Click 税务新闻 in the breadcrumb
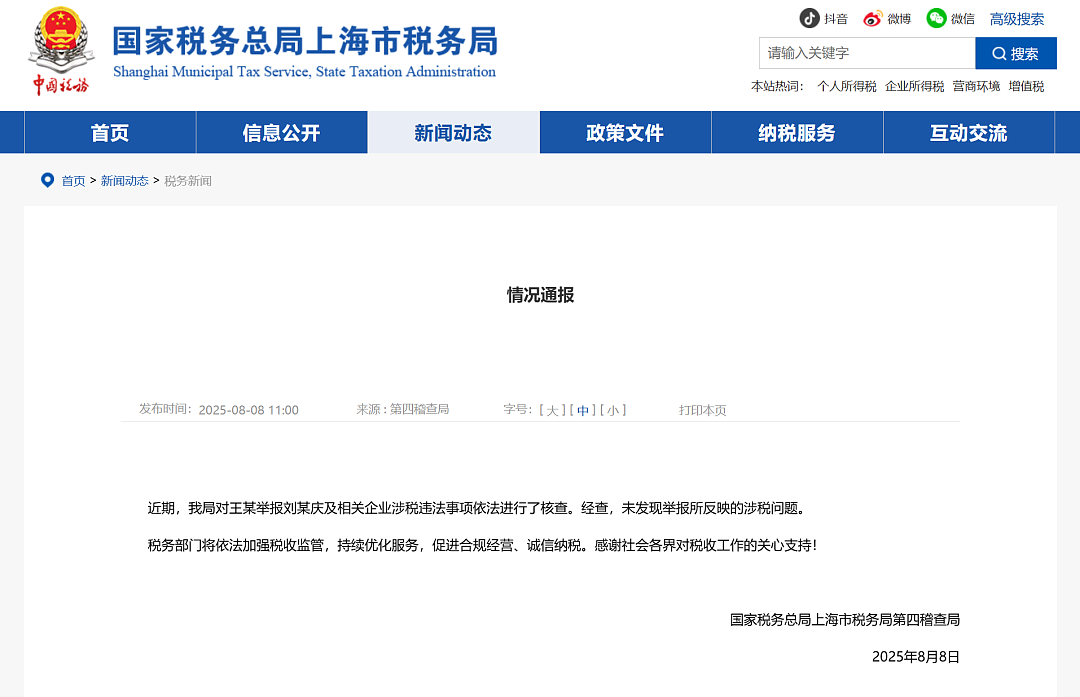Screen dimensions: 1080x697 [188, 180]
